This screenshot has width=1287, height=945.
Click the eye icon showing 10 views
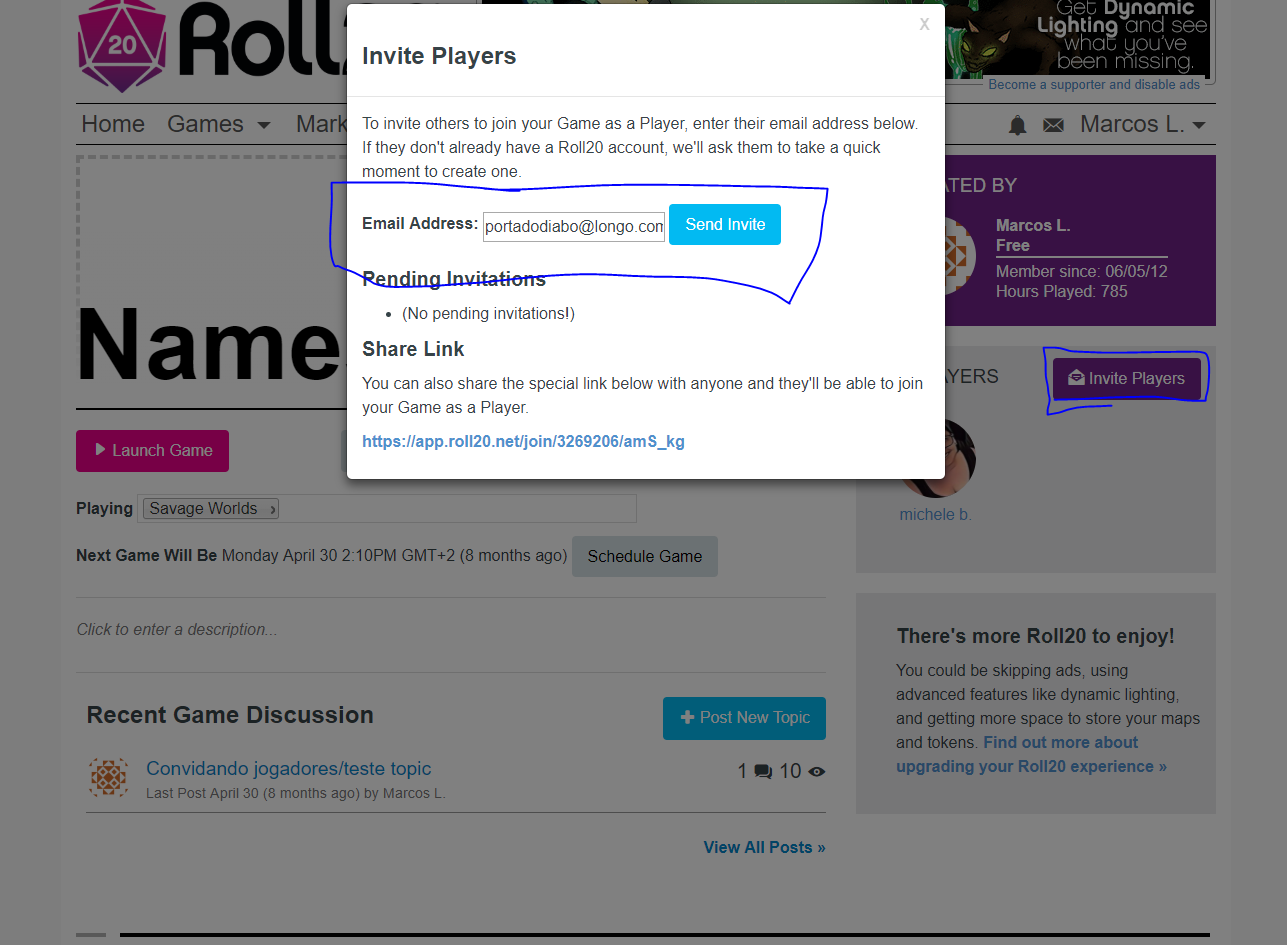pos(817,771)
